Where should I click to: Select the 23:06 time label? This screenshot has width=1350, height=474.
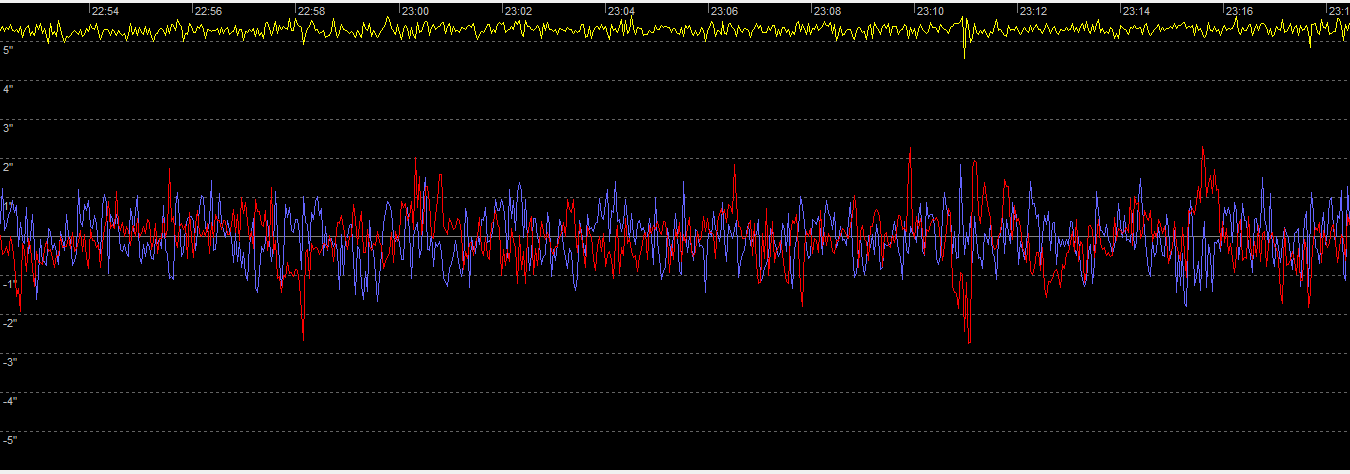[724, 11]
